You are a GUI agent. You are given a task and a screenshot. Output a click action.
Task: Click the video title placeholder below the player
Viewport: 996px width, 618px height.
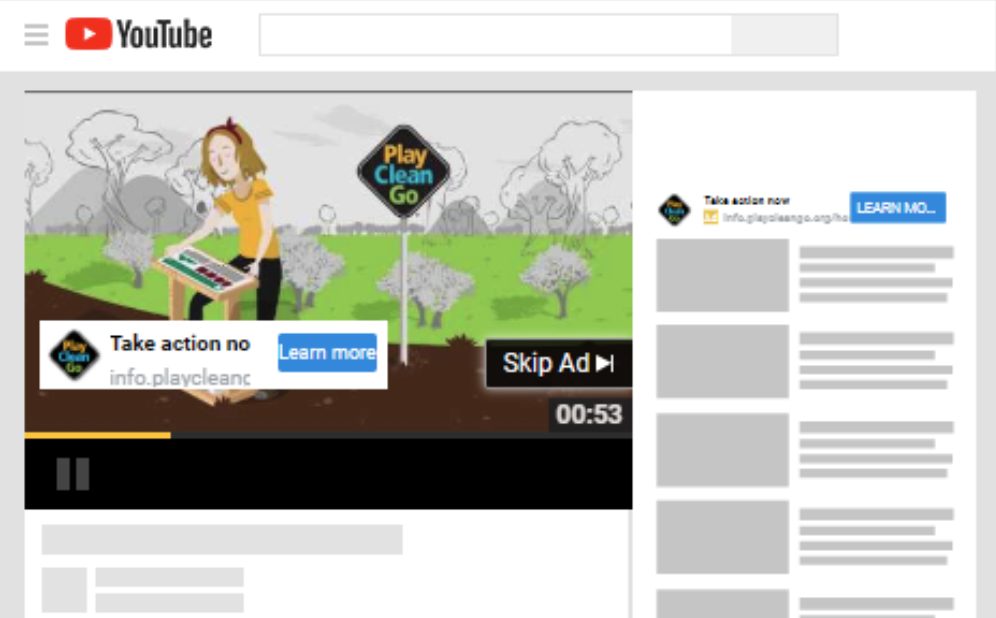pos(222,539)
